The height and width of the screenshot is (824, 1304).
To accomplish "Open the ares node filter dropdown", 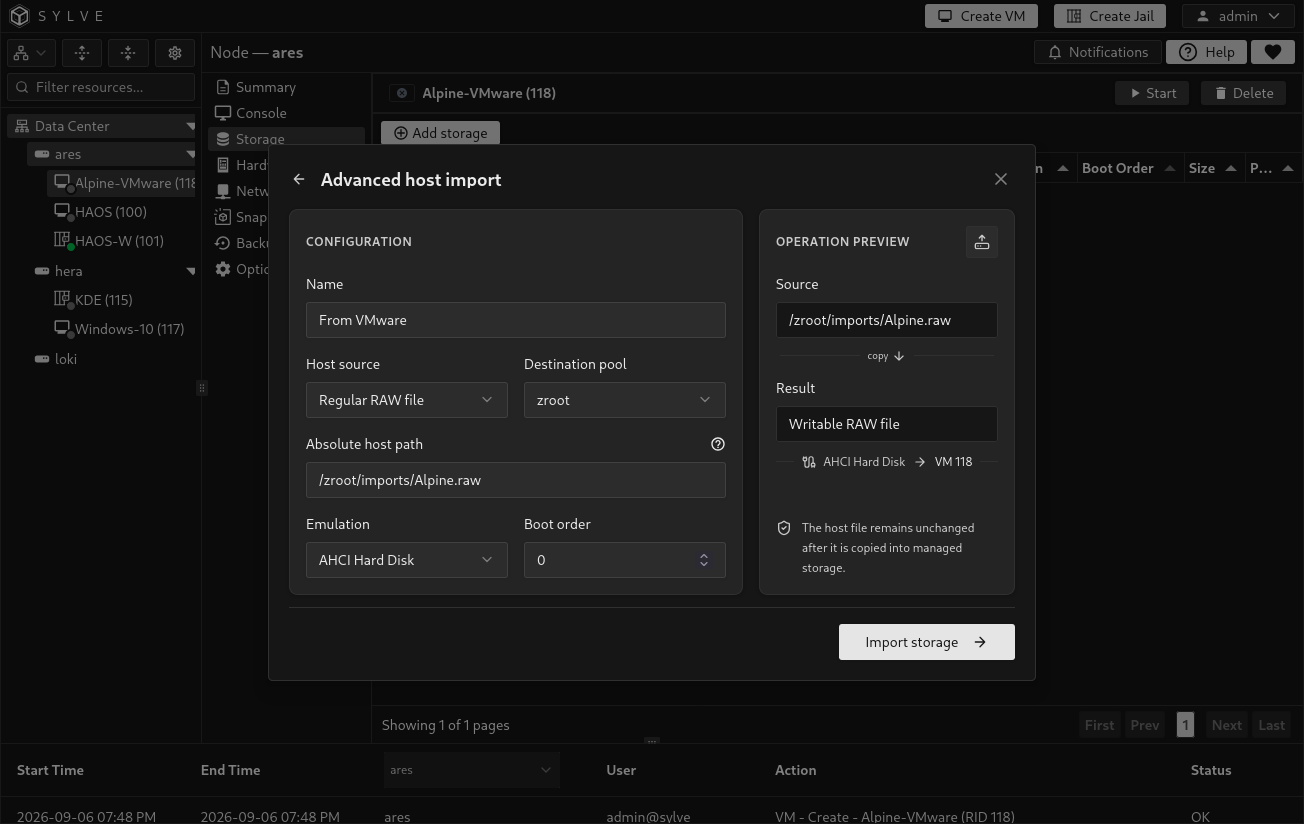I will coord(471,770).
